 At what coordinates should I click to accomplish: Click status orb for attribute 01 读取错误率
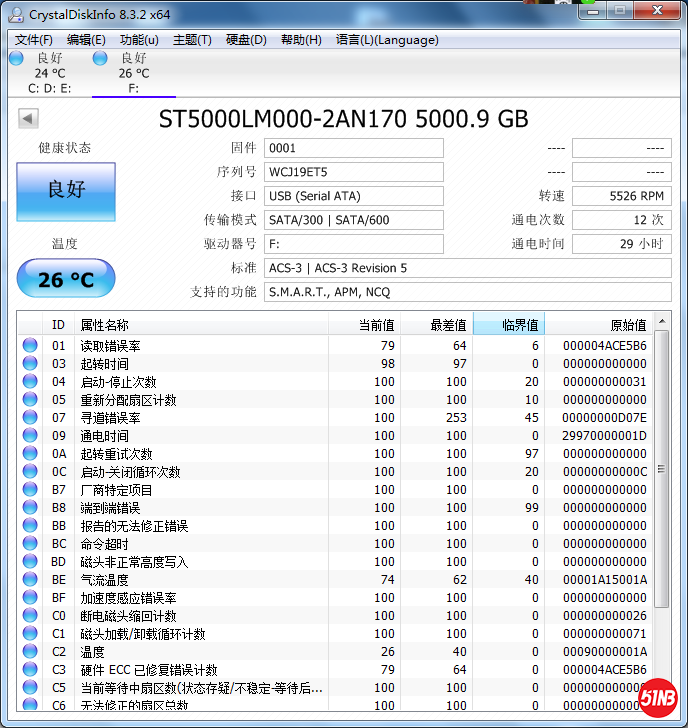point(30,346)
